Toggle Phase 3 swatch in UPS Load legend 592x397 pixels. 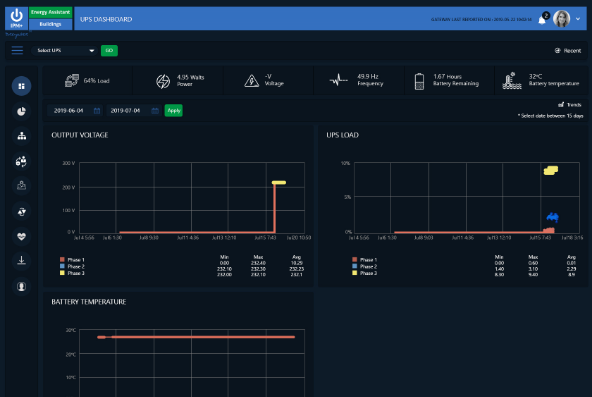[x=354, y=272]
